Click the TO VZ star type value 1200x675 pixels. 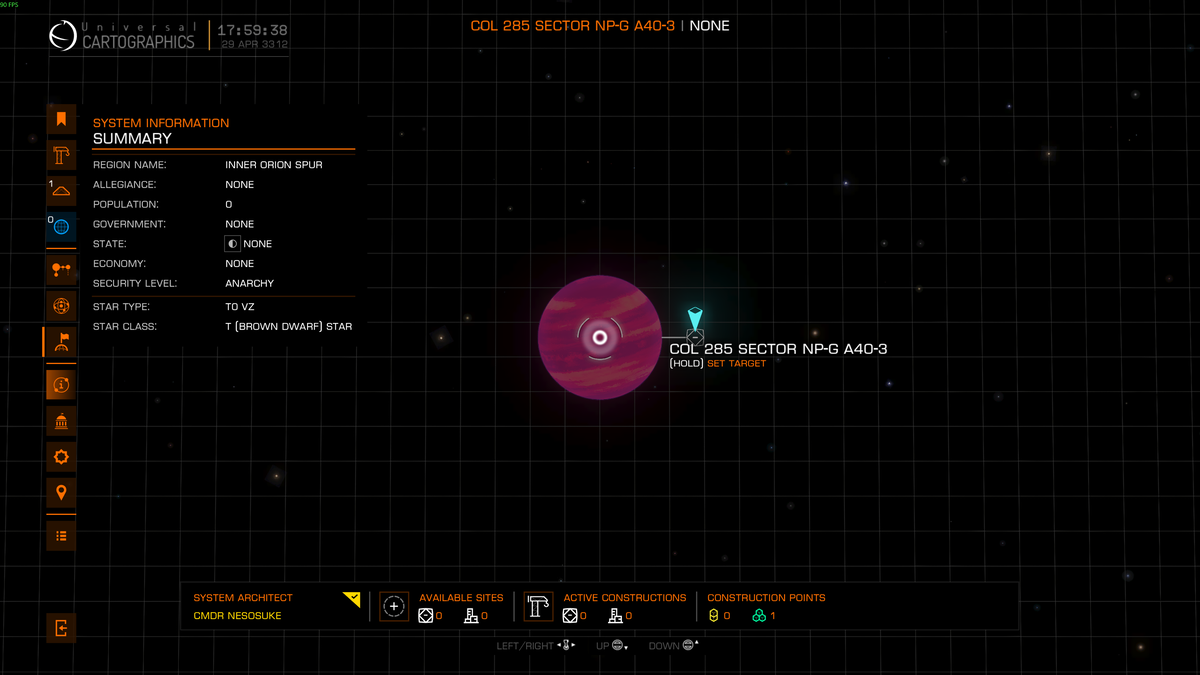pyautogui.click(x=240, y=307)
